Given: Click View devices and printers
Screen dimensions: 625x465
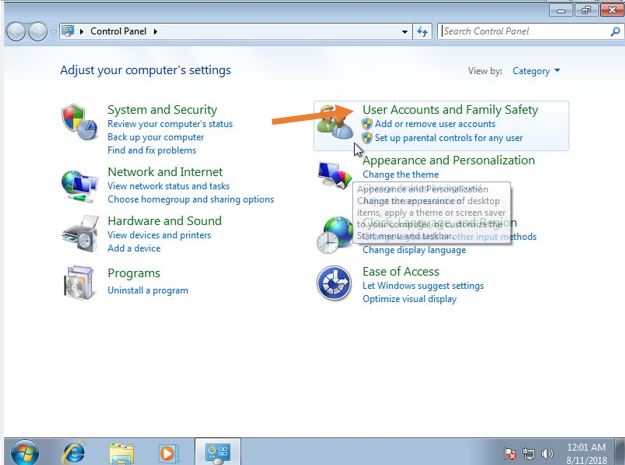Looking at the screenshot, I should pyautogui.click(x=159, y=235).
